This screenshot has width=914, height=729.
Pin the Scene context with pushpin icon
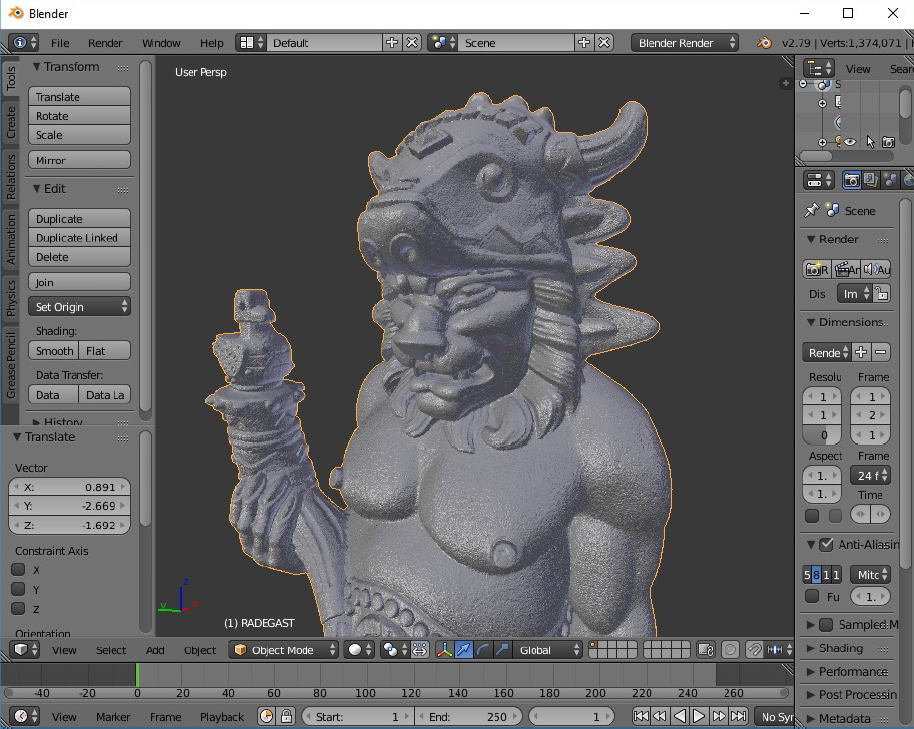[x=811, y=211]
